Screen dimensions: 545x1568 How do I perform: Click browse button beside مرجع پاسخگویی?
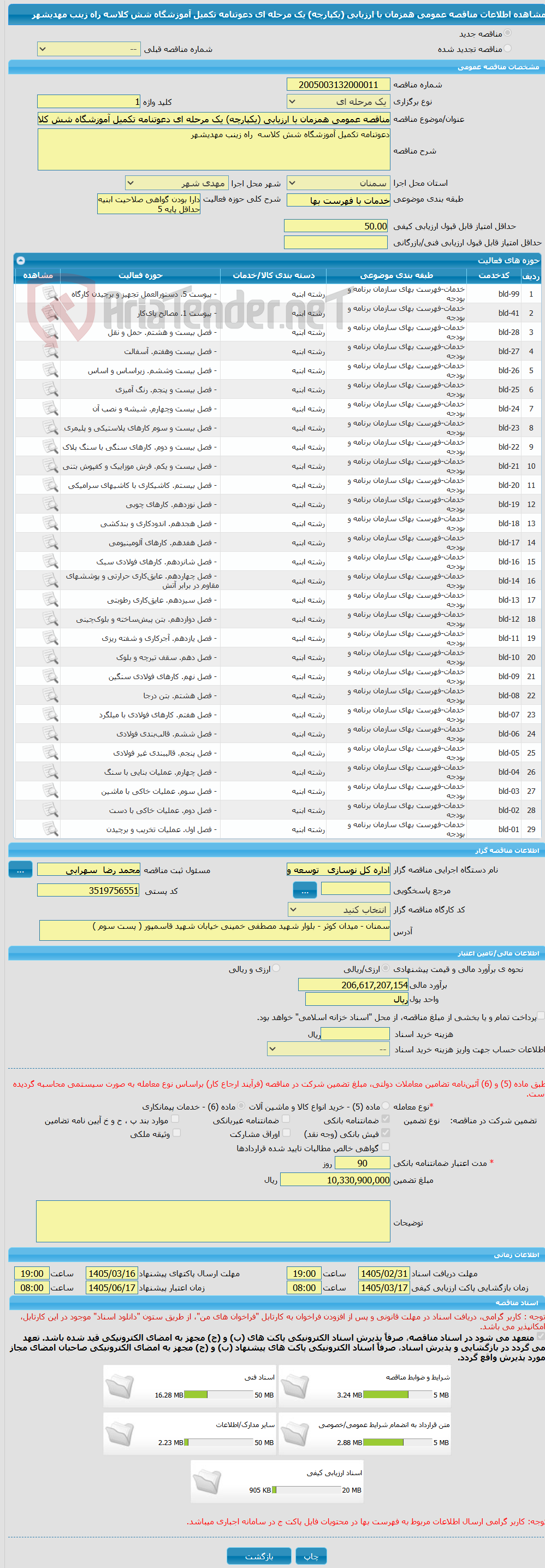tap(305, 891)
